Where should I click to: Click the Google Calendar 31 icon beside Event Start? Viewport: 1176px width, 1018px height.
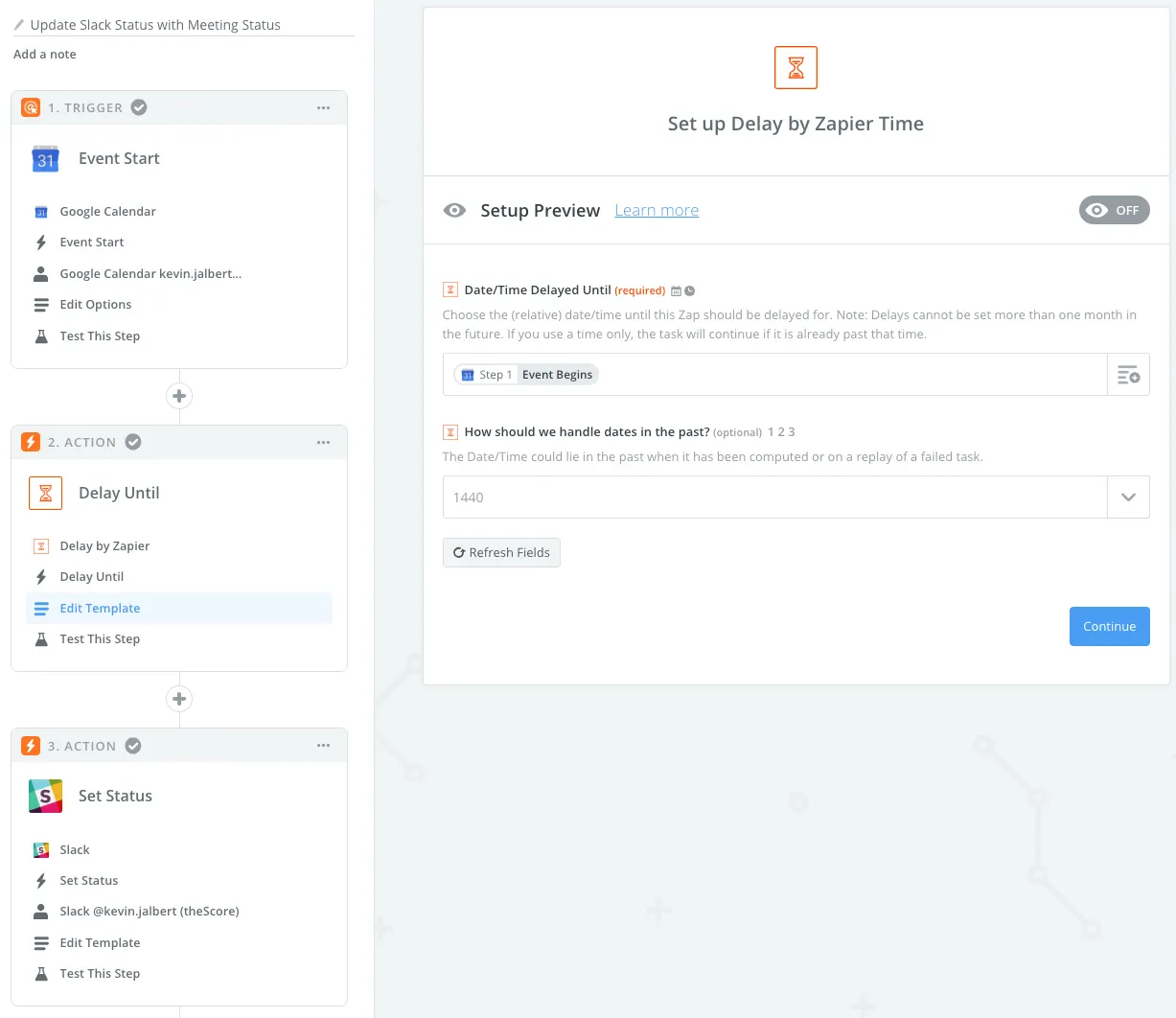click(45, 159)
